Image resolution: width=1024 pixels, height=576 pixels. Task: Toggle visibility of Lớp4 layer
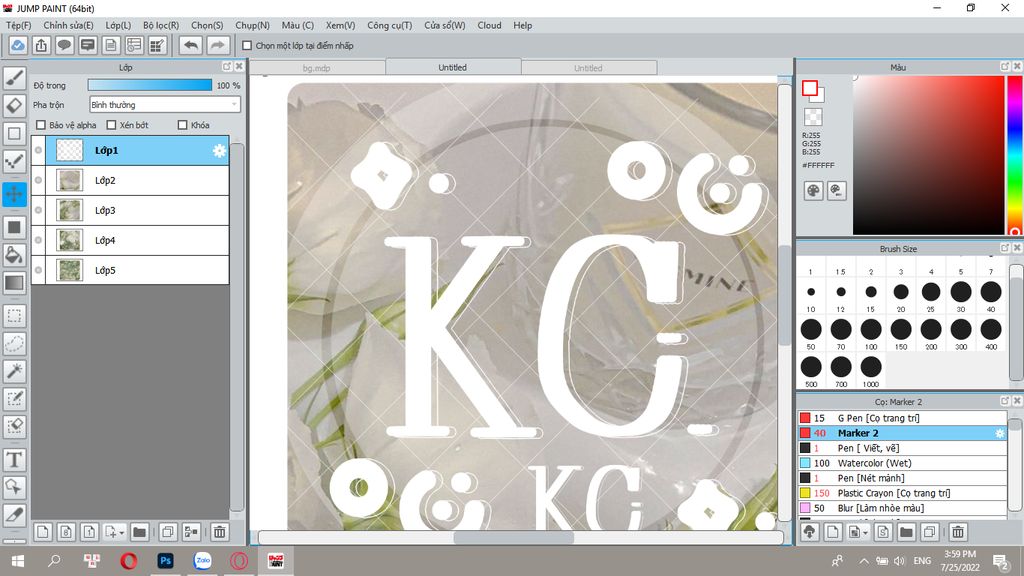click(39, 240)
